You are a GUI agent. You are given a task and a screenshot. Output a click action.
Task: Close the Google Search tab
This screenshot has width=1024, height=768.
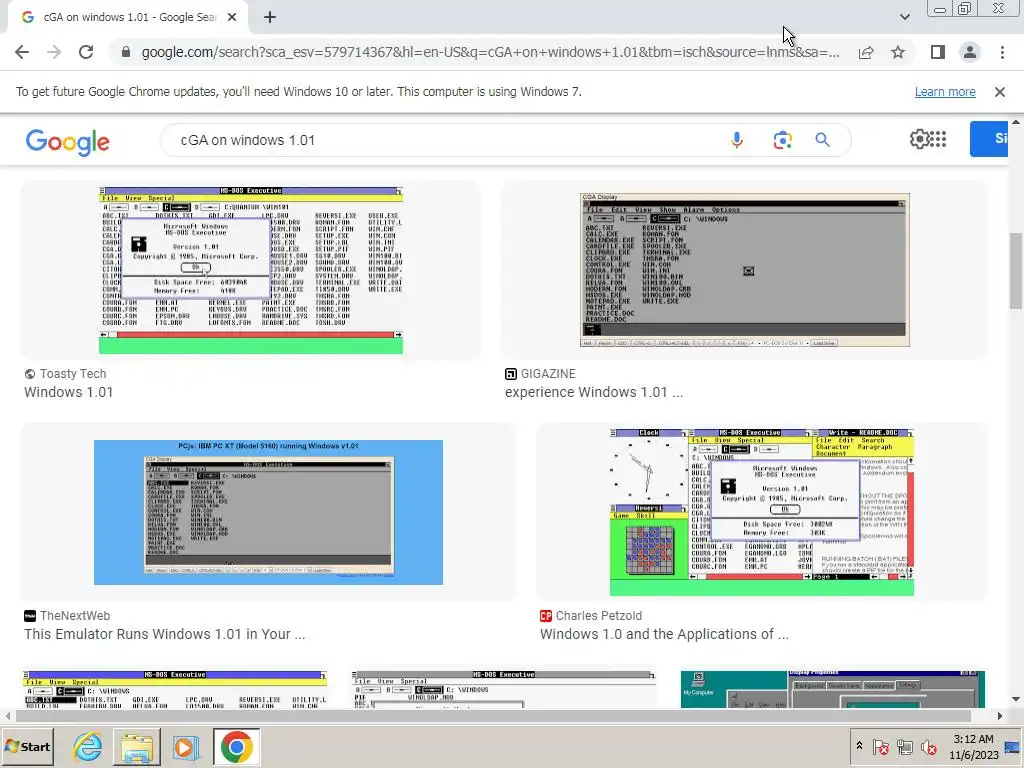[x=232, y=18]
